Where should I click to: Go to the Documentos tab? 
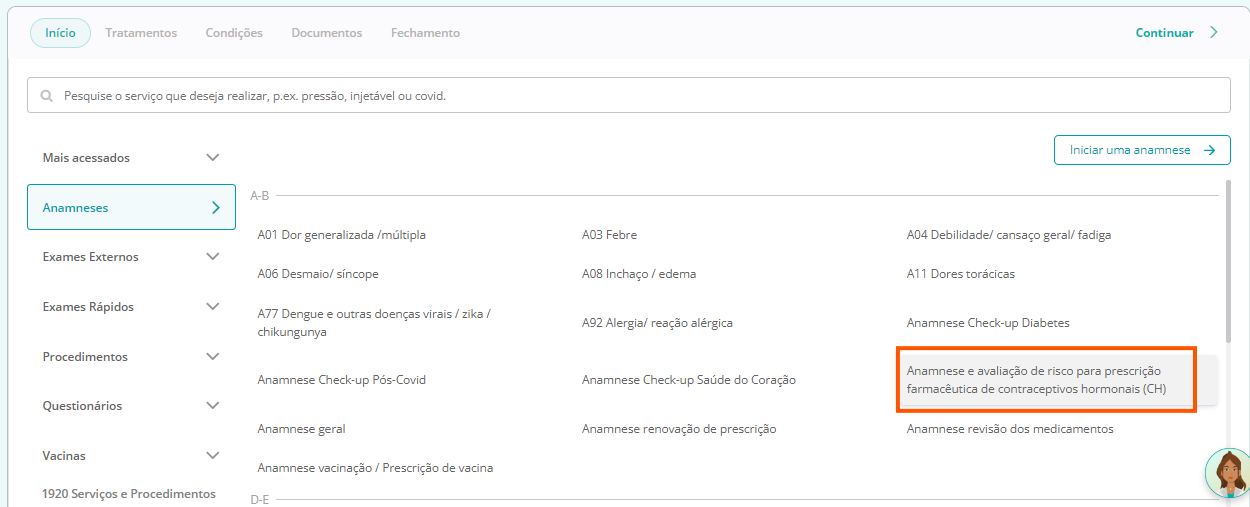(326, 33)
